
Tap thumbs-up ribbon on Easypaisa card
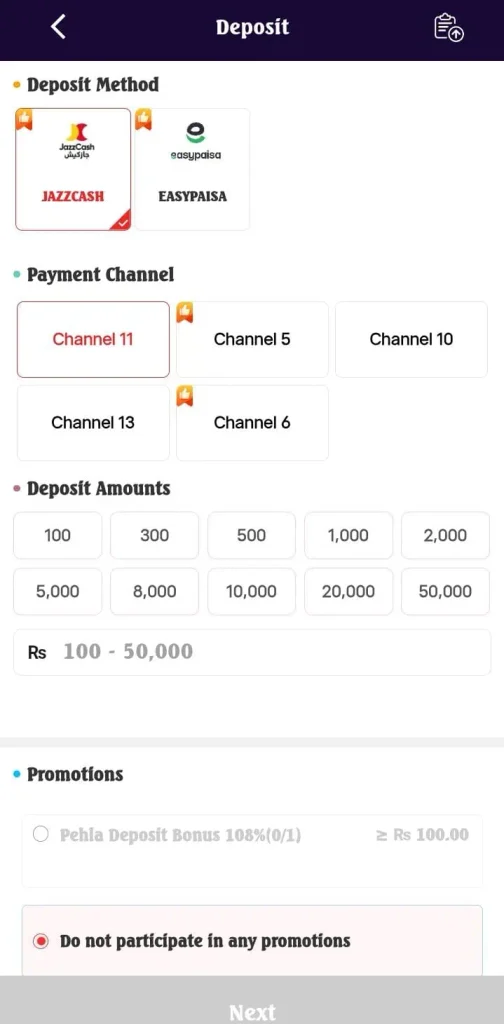click(x=143, y=120)
